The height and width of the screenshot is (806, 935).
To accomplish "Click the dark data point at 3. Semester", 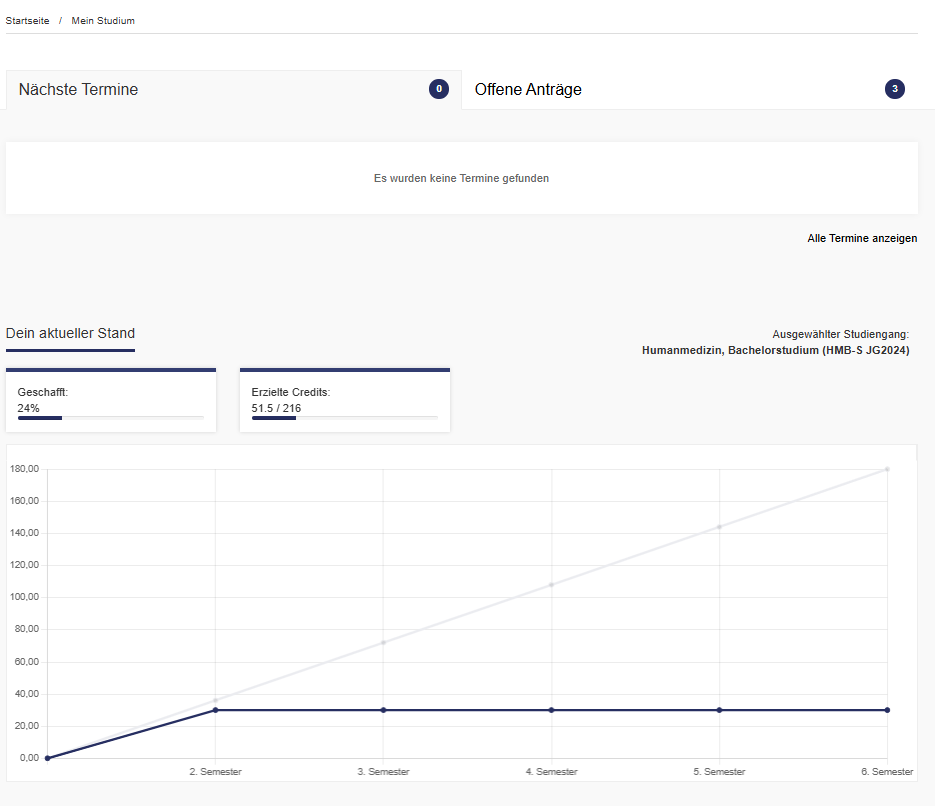I will [x=383, y=710].
